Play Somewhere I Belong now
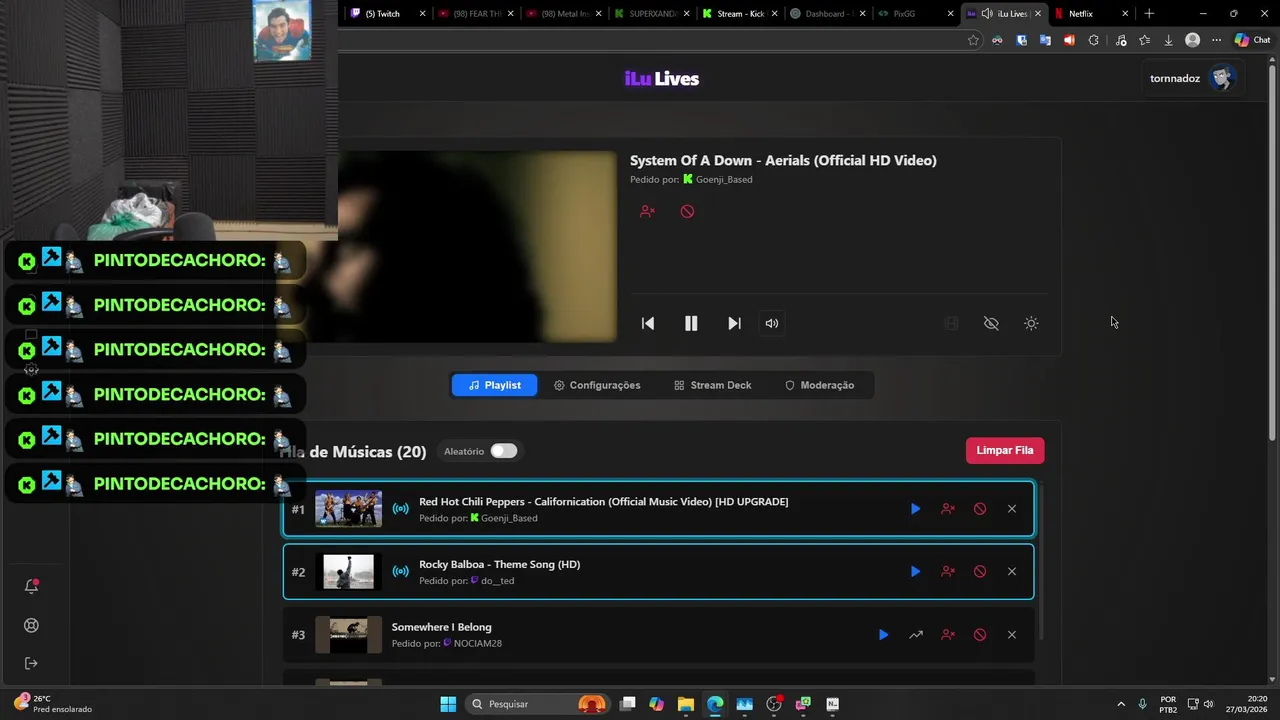The height and width of the screenshot is (720, 1280). [883, 635]
